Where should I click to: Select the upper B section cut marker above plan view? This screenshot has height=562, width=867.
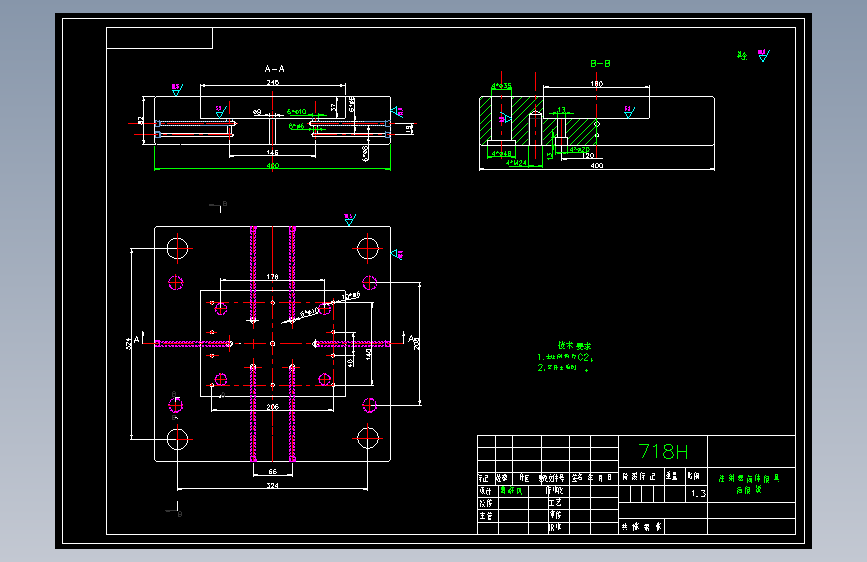coord(218,206)
